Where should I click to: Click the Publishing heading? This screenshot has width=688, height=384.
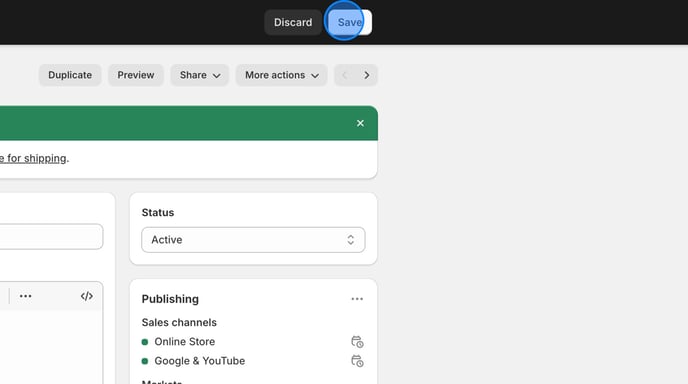170,299
